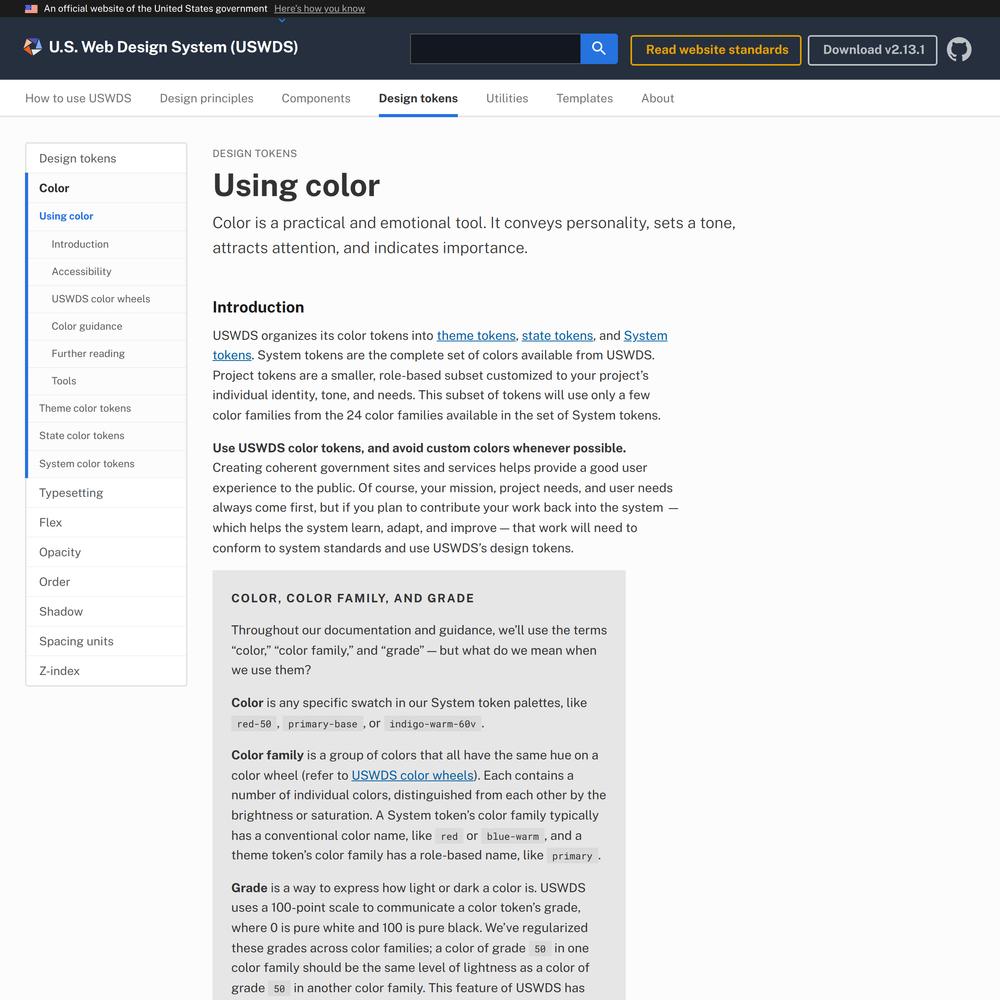The width and height of the screenshot is (1000, 1000).
Task: Click the search magnifier icon button
Action: coord(598,48)
